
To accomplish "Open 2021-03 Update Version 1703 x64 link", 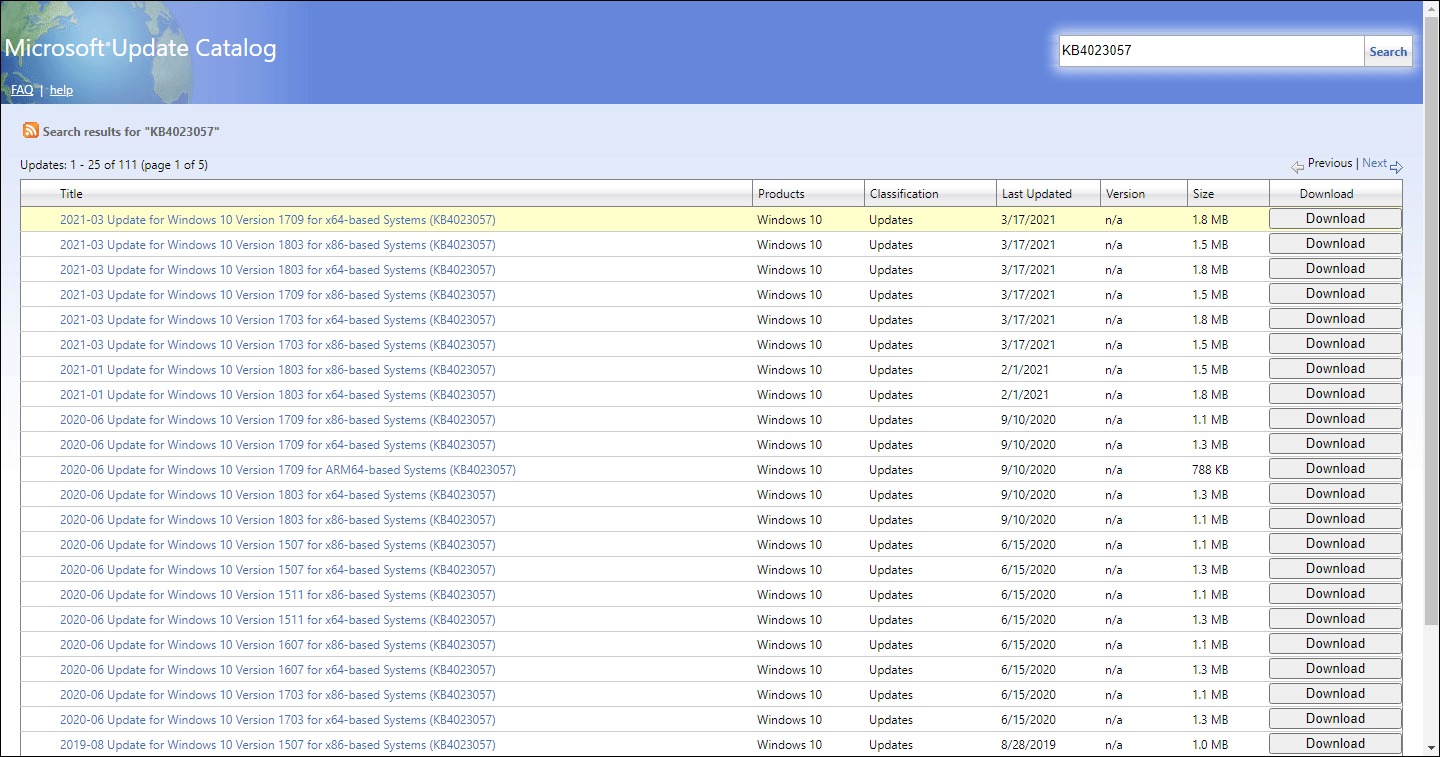I will tap(277, 320).
